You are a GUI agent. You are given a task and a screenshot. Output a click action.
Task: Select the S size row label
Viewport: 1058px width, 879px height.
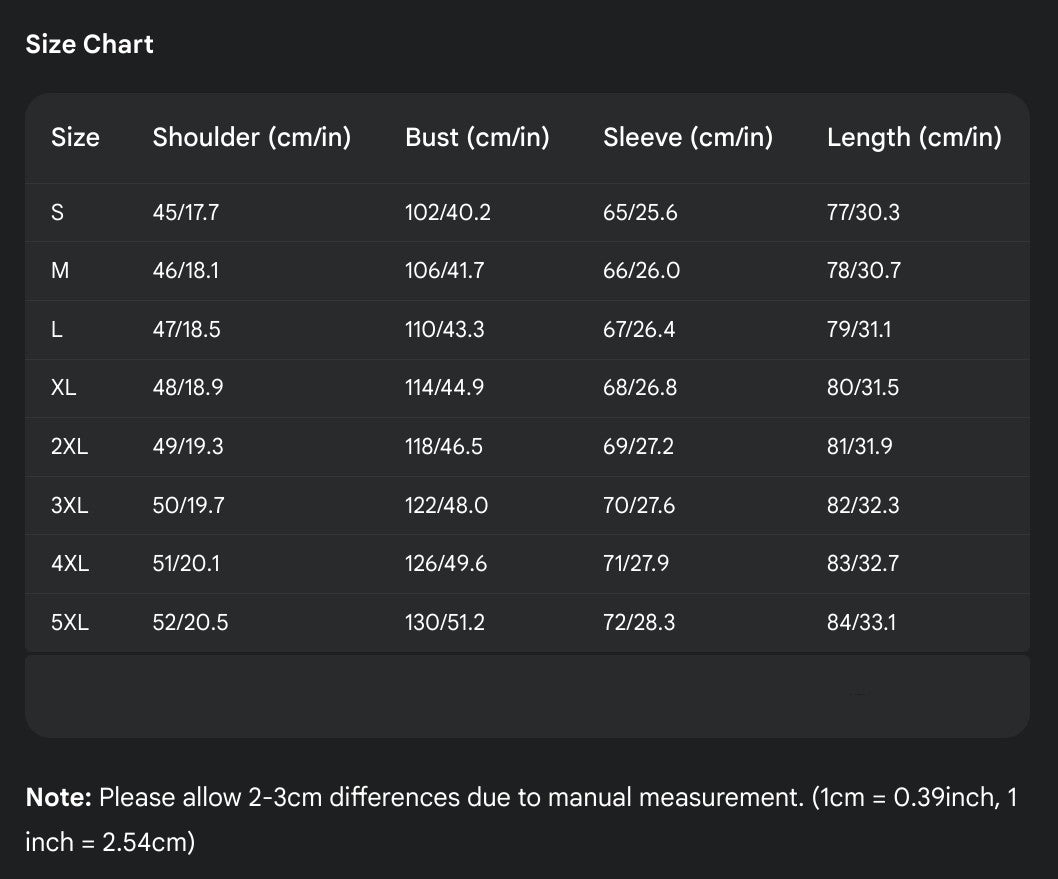(x=57, y=212)
